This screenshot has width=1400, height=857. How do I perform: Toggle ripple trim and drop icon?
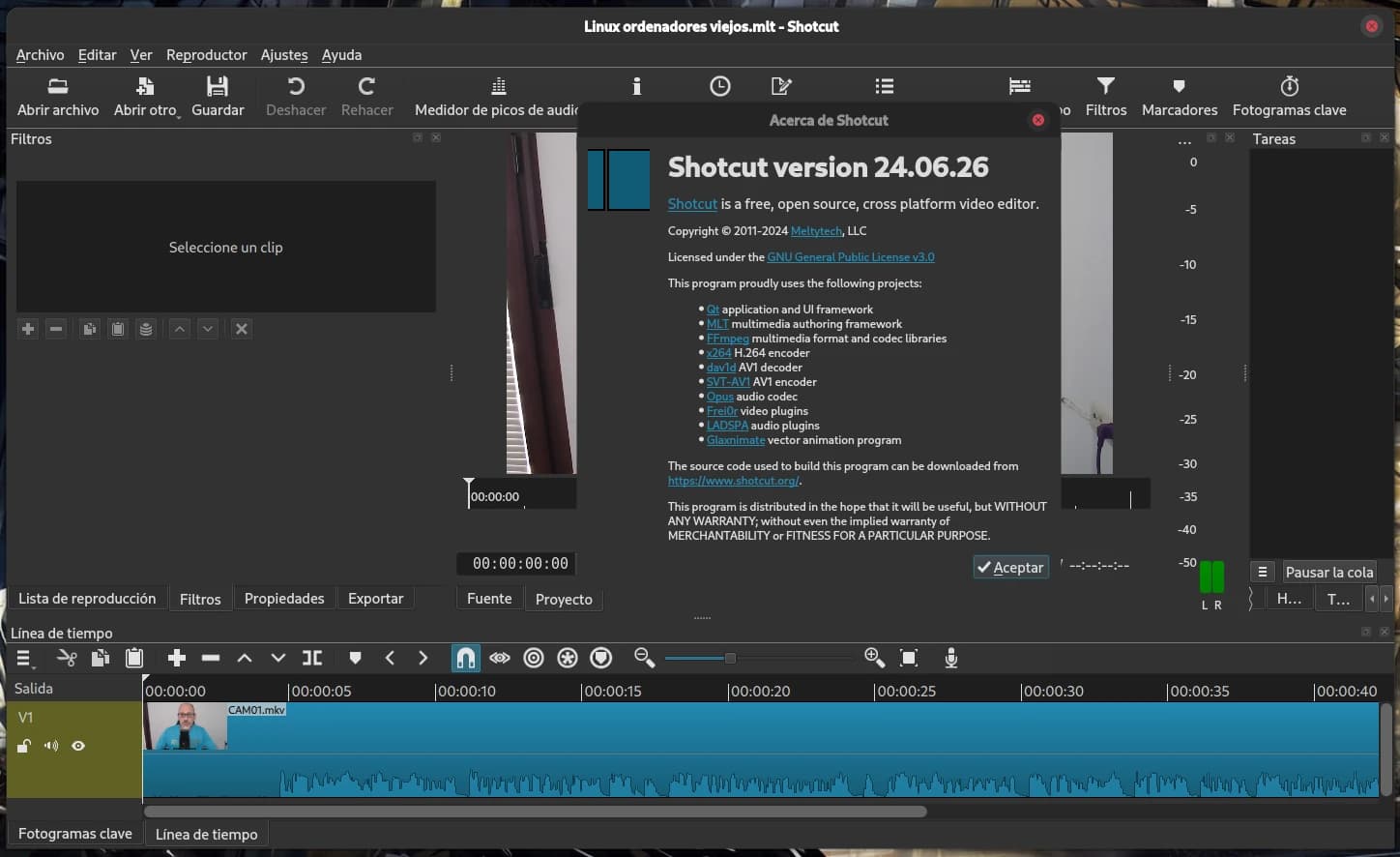534,658
